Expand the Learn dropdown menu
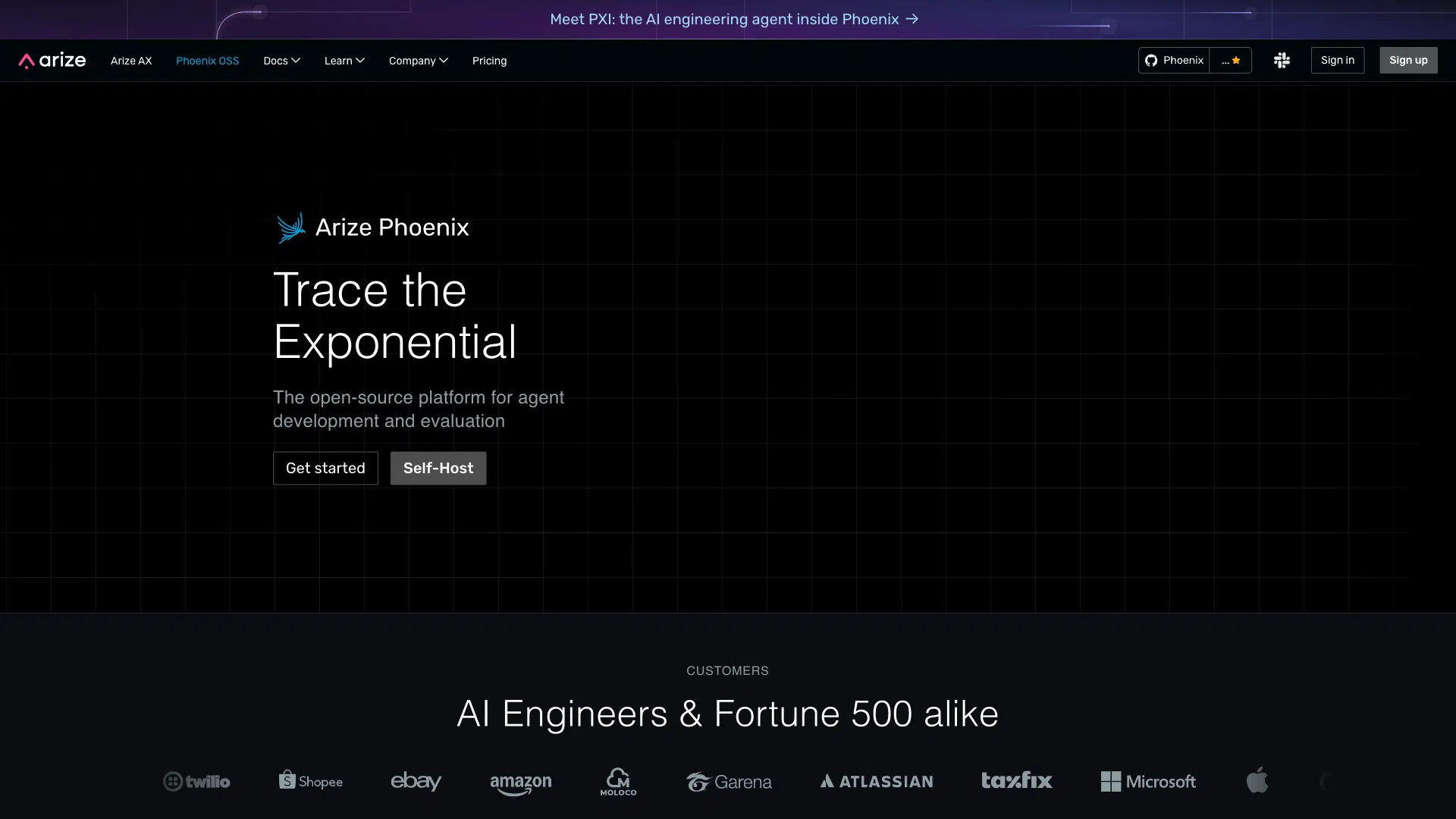Image resolution: width=1456 pixels, height=819 pixels. 344,61
